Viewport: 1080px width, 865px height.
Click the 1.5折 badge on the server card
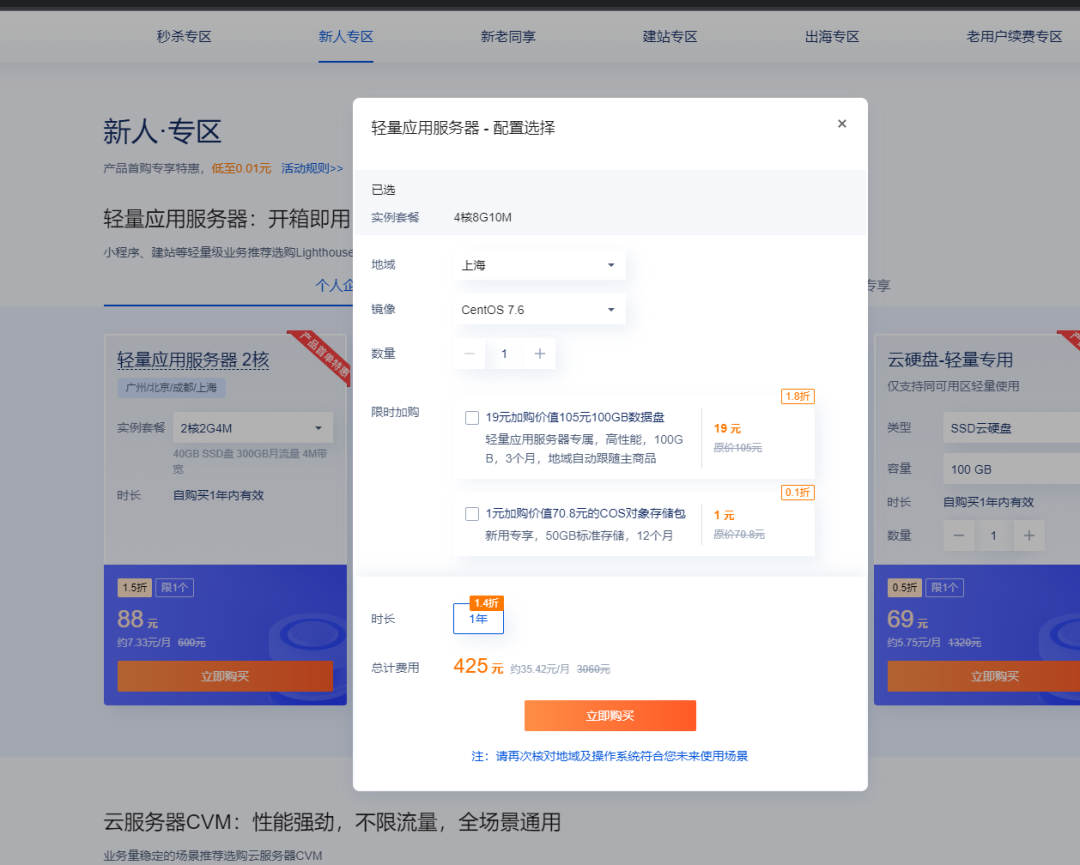(x=134, y=587)
